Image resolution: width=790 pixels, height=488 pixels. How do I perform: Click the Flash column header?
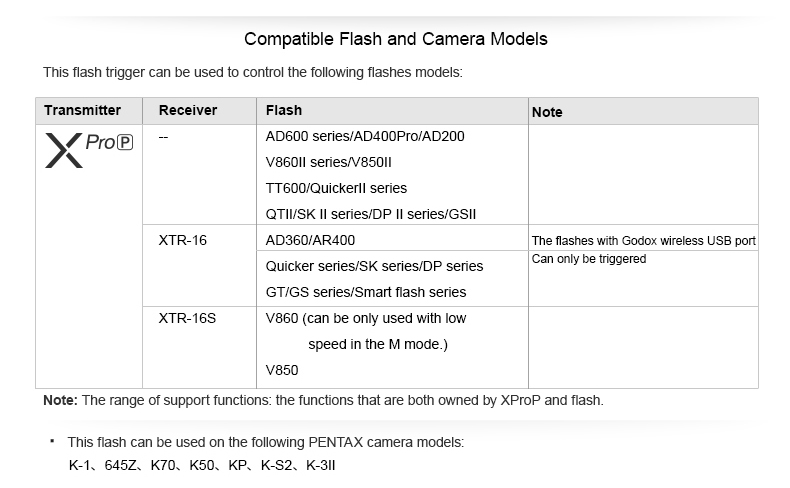coord(284,110)
